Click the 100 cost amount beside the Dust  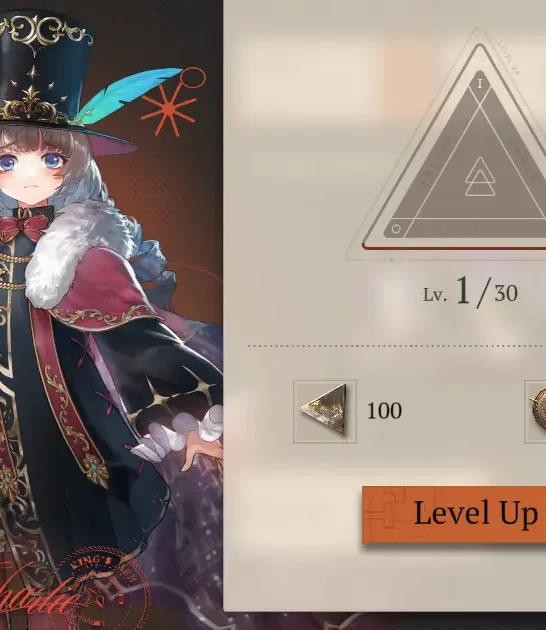pyautogui.click(x=384, y=411)
